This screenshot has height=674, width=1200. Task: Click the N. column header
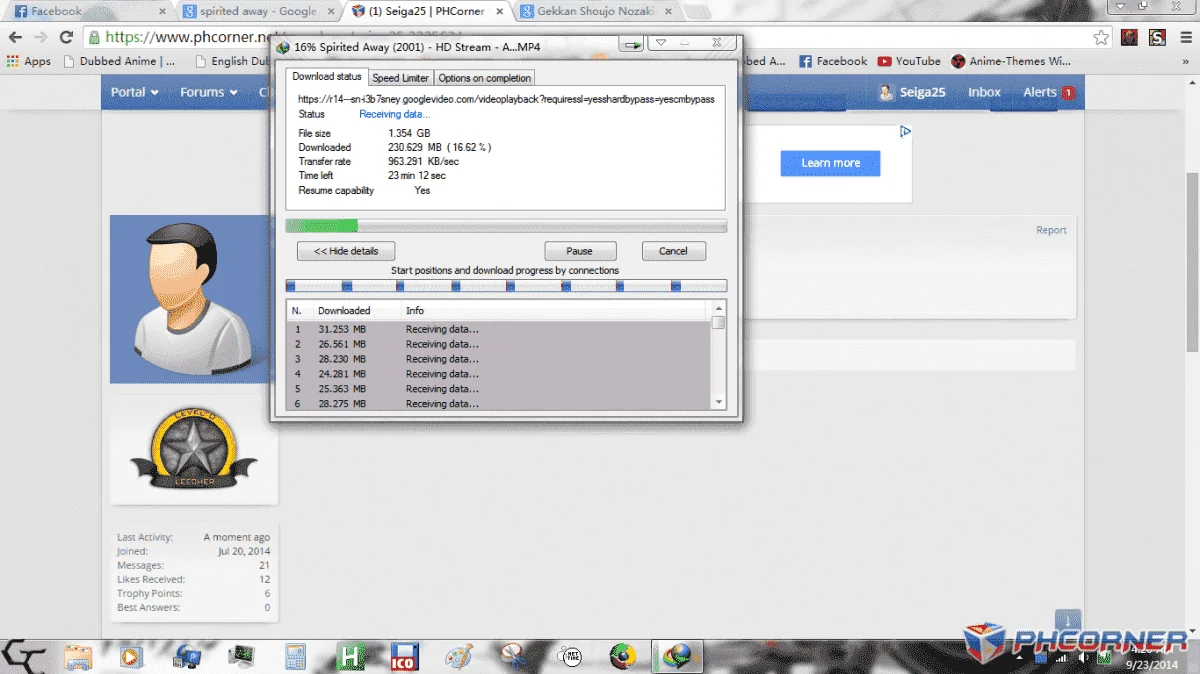click(x=298, y=311)
